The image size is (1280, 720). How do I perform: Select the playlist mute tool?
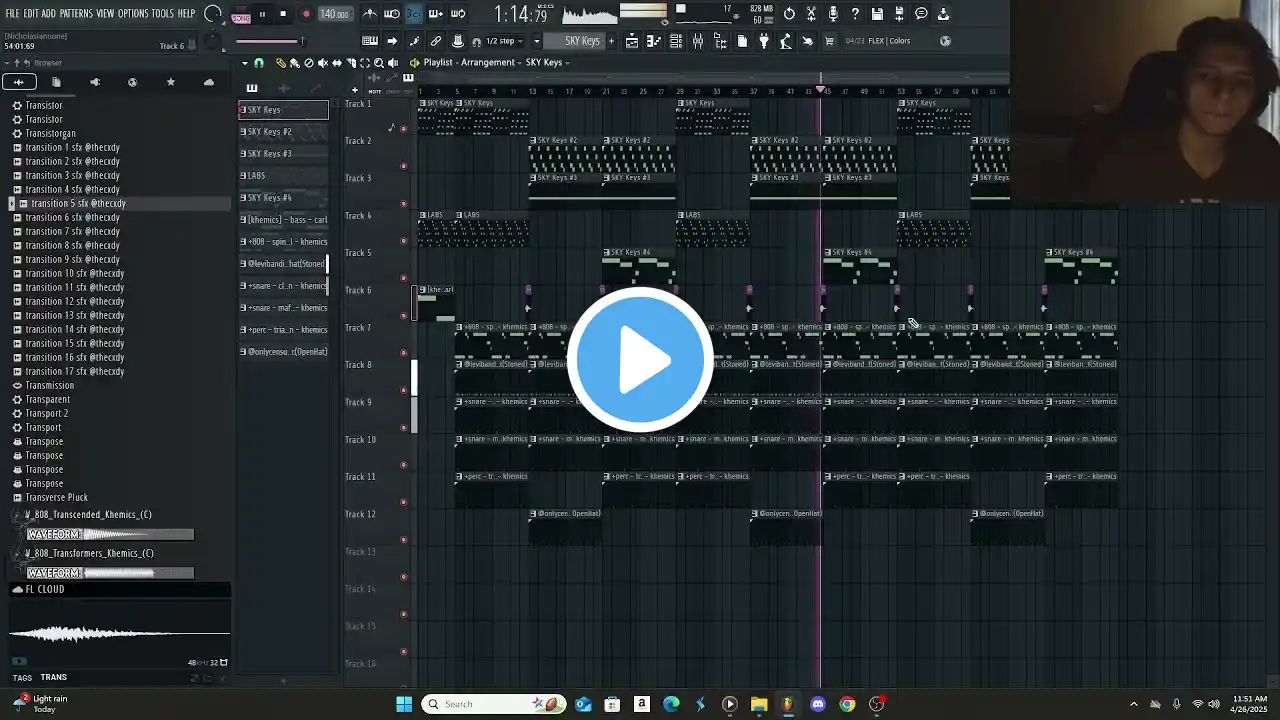click(x=322, y=62)
